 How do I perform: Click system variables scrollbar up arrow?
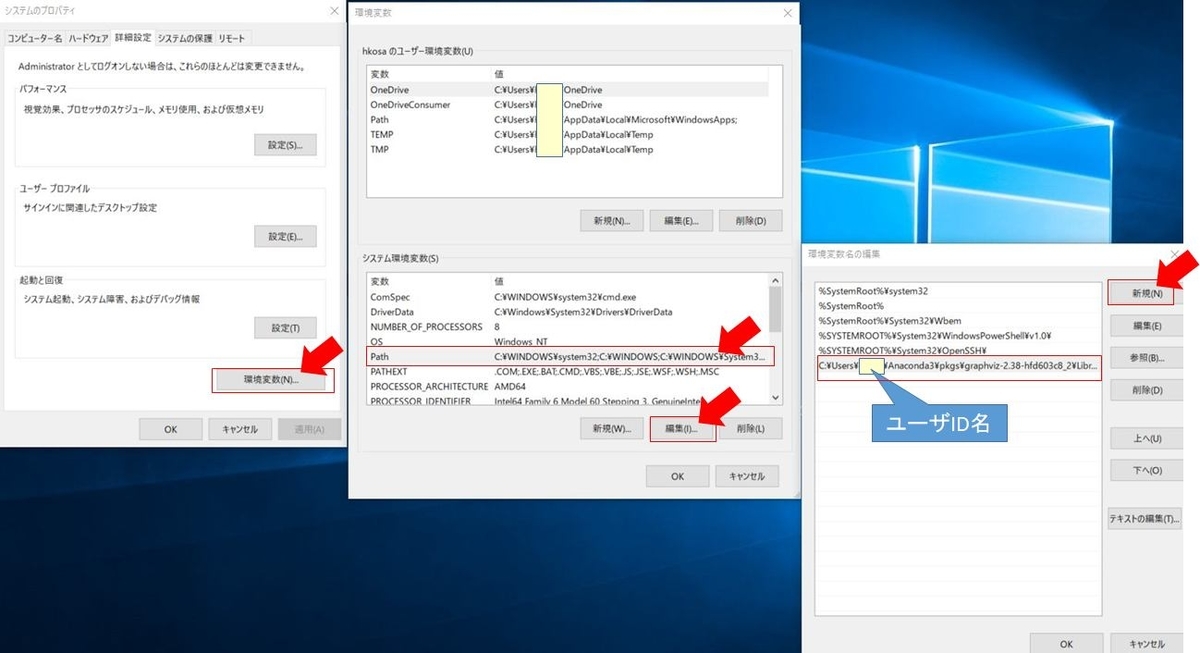pyautogui.click(x=775, y=280)
